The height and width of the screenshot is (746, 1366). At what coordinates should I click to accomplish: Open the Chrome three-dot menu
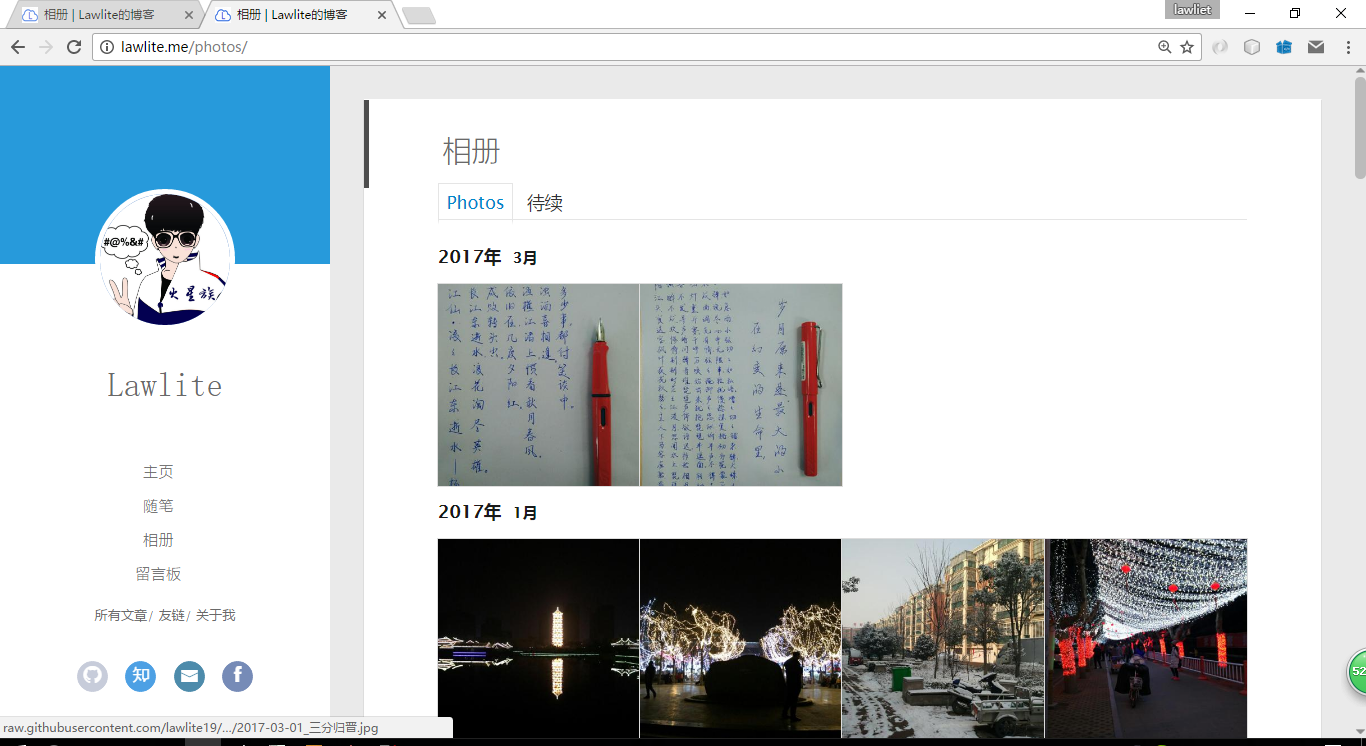pos(1348,47)
